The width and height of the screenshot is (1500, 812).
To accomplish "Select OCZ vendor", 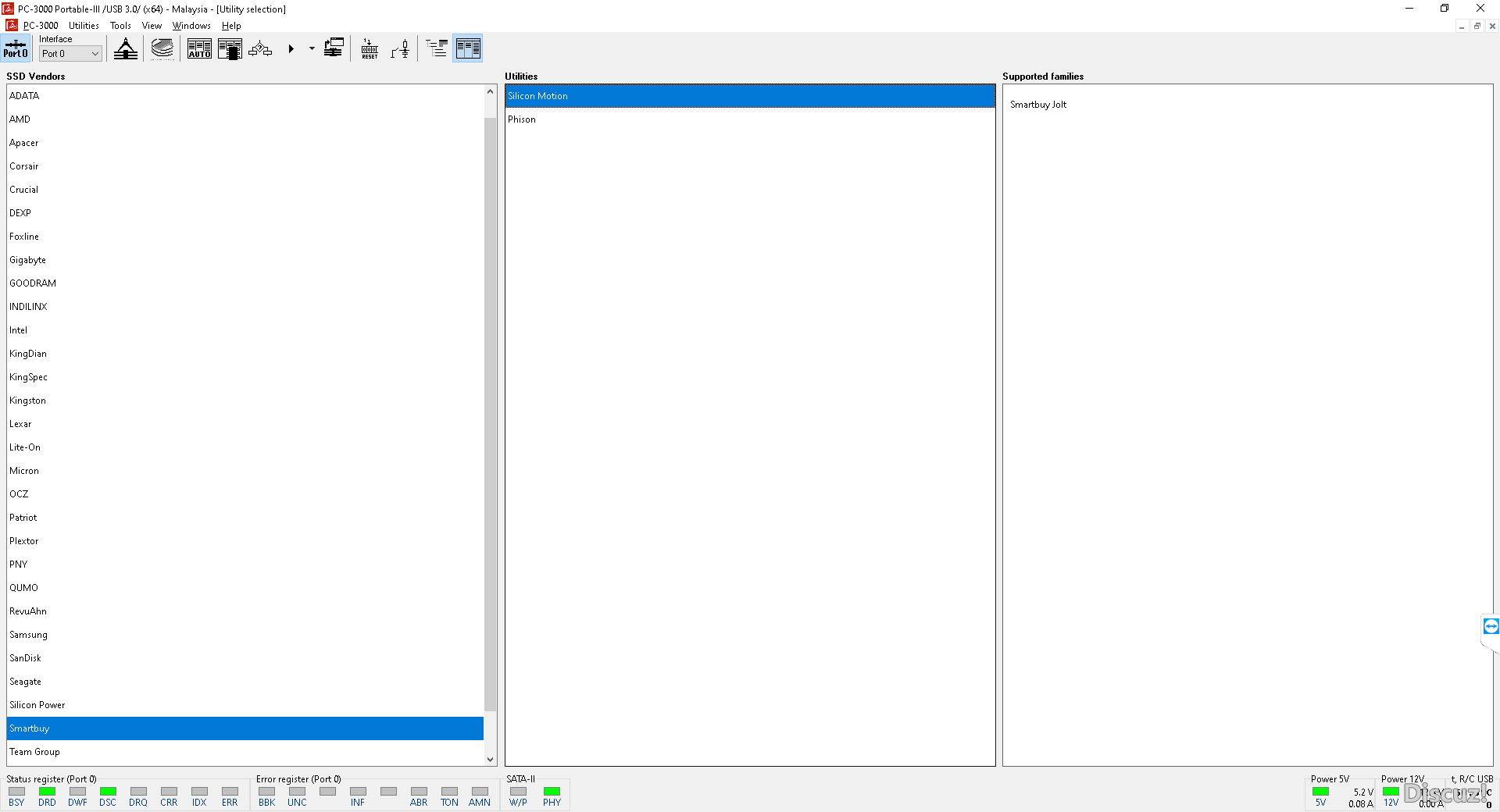I will pos(245,494).
